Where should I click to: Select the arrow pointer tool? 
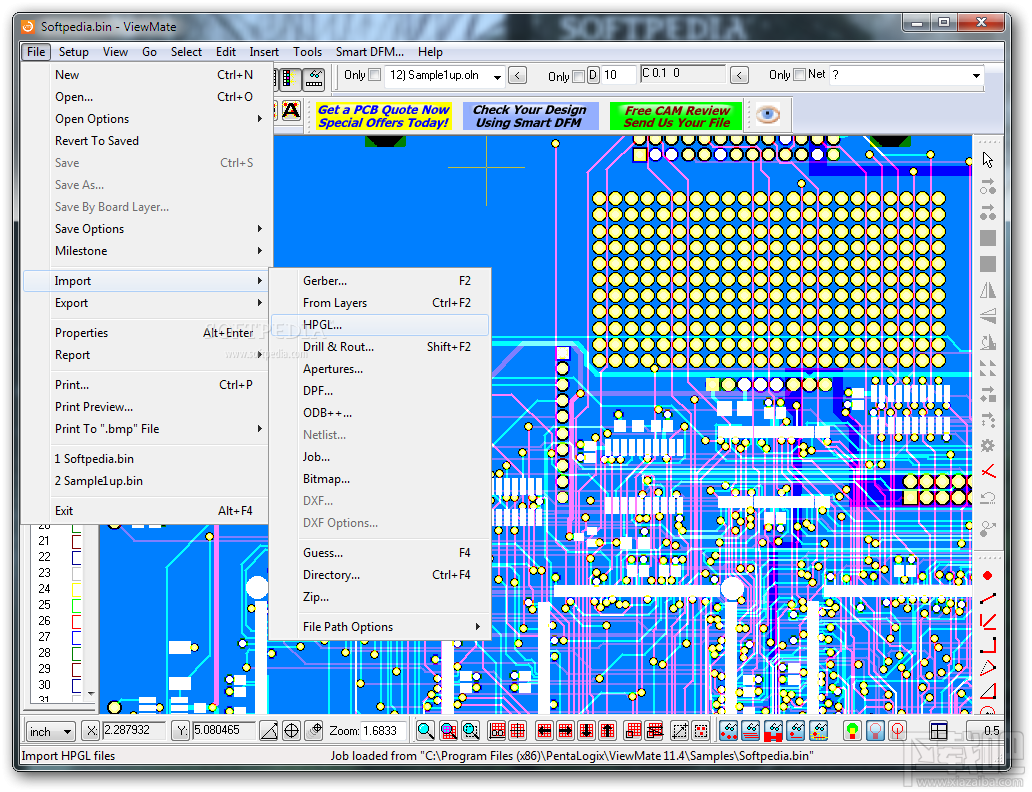pyautogui.click(x=987, y=160)
